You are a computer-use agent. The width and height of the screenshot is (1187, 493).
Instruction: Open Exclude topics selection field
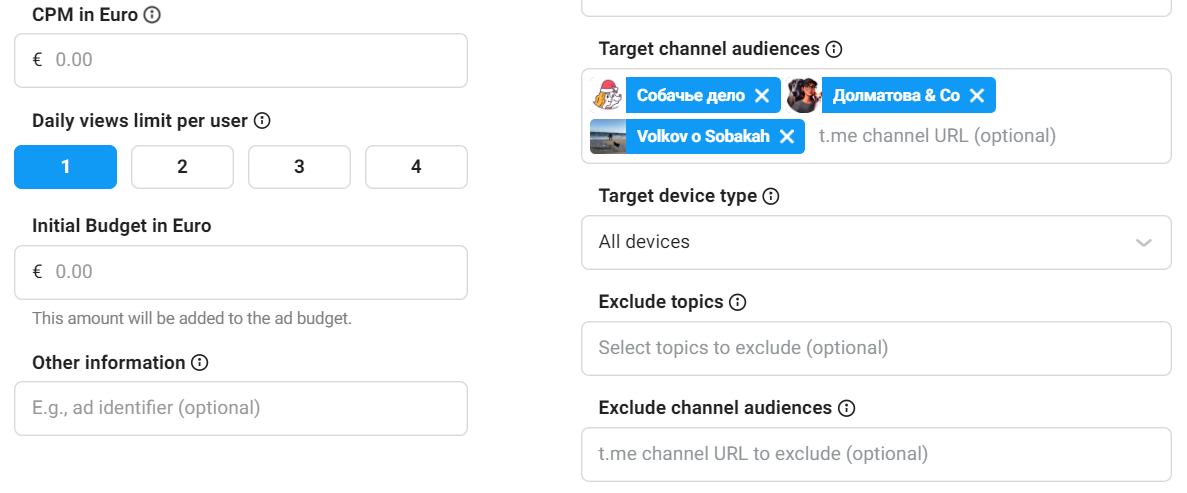tap(875, 348)
